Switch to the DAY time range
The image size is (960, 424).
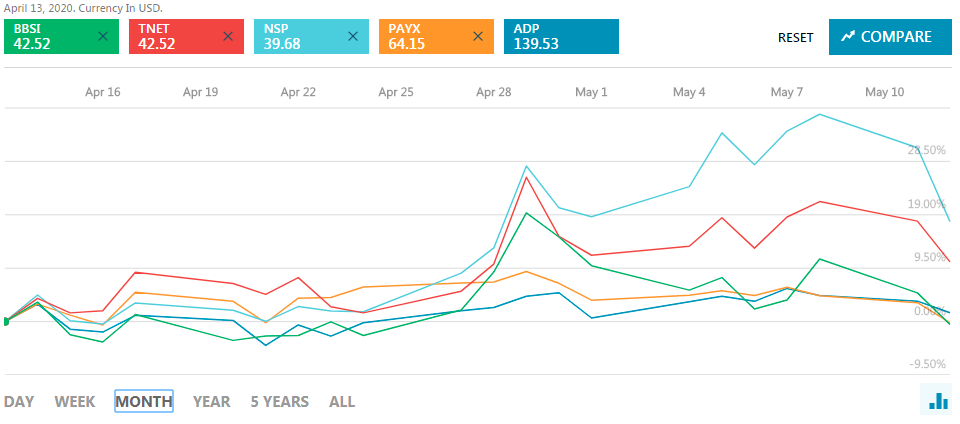click(19, 402)
